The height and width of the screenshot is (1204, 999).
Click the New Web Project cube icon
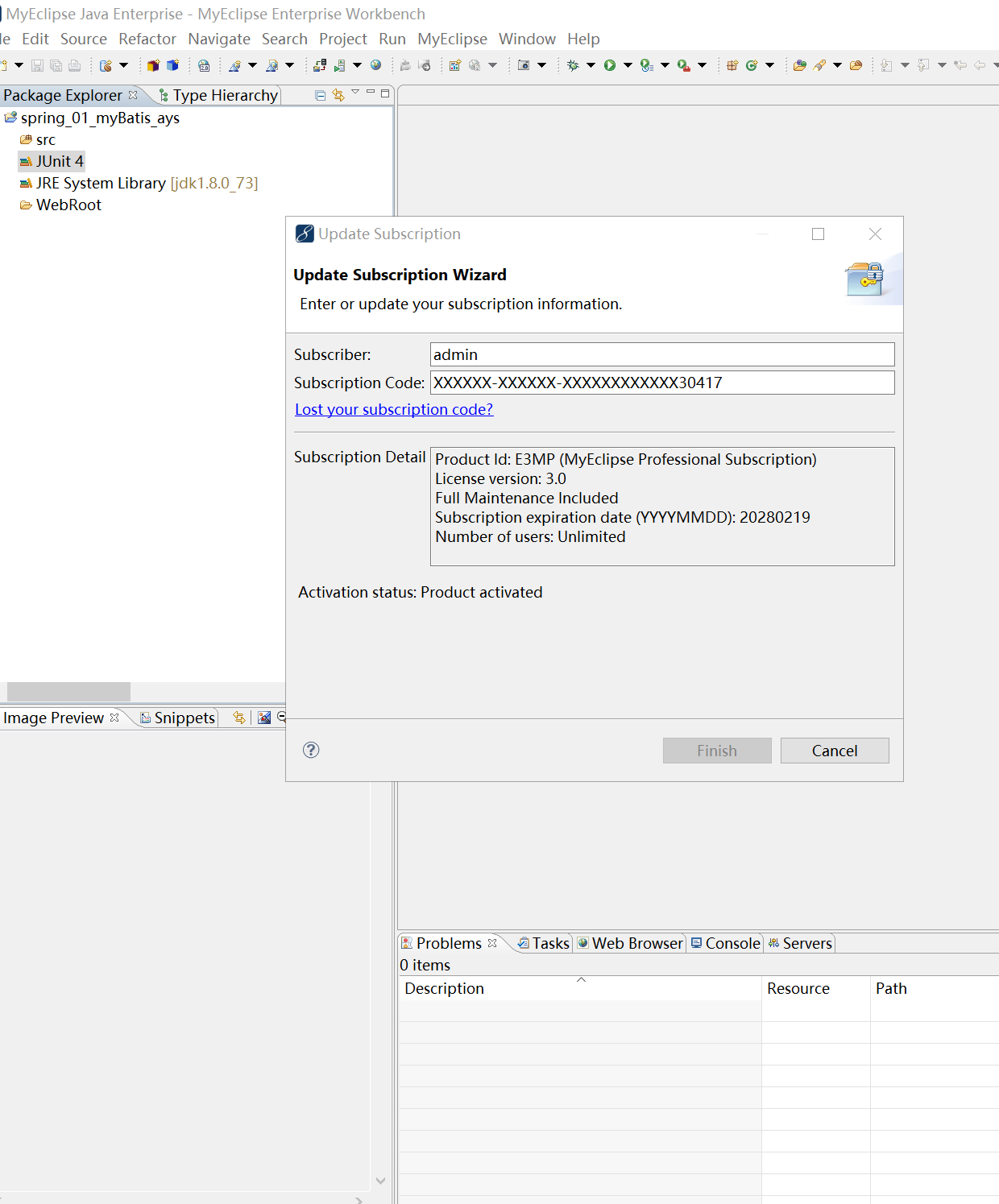click(172, 65)
